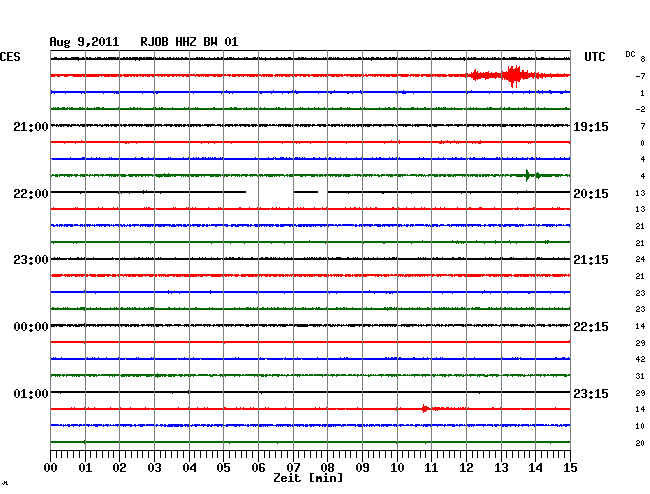Click the "21:00" local time label
The image size is (650, 494).
click(31, 127)
